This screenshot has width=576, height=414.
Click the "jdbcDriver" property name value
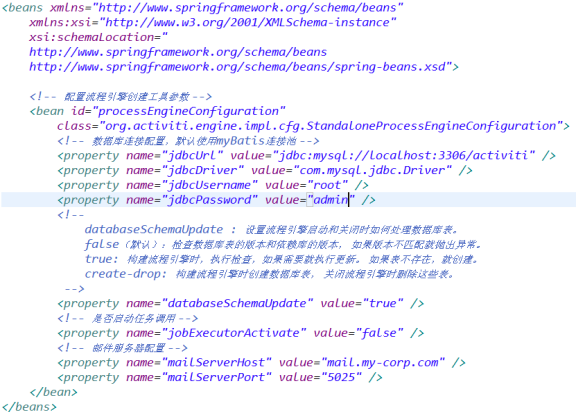point(202,170)
